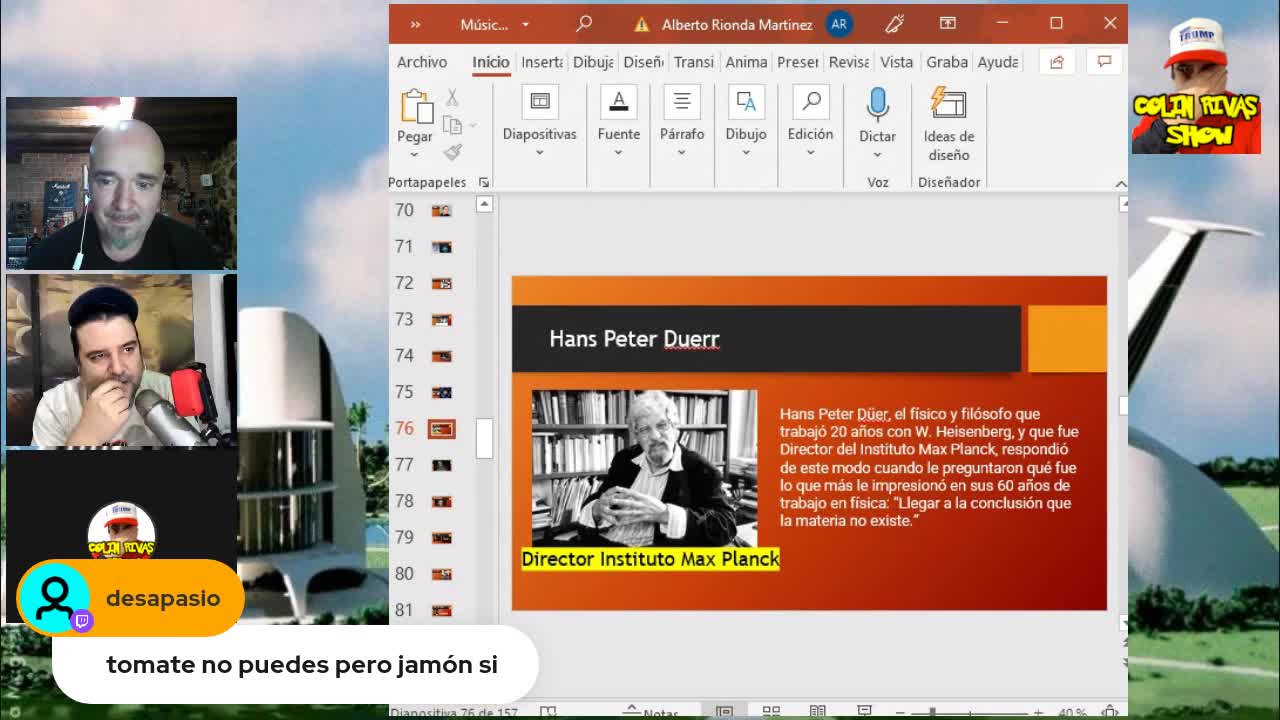The height and width of the screenshot is (720, 1280).
Task: Click the Dibujo shapes icon
Action: 746,102
